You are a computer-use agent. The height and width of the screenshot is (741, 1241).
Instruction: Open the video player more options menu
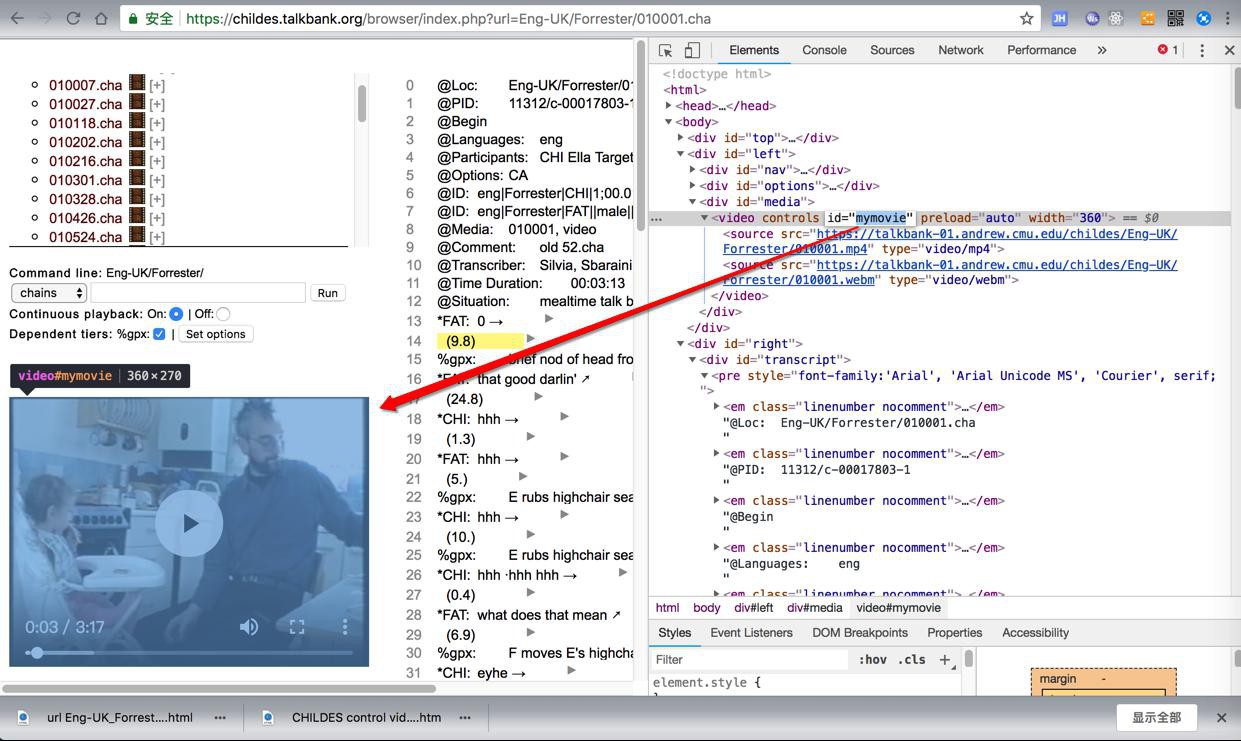345,626
